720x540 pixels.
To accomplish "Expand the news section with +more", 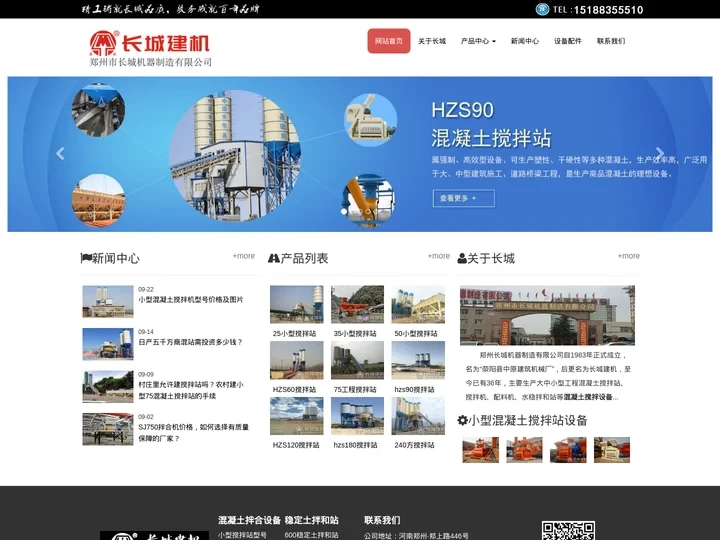I will click(x=243, y=256).
